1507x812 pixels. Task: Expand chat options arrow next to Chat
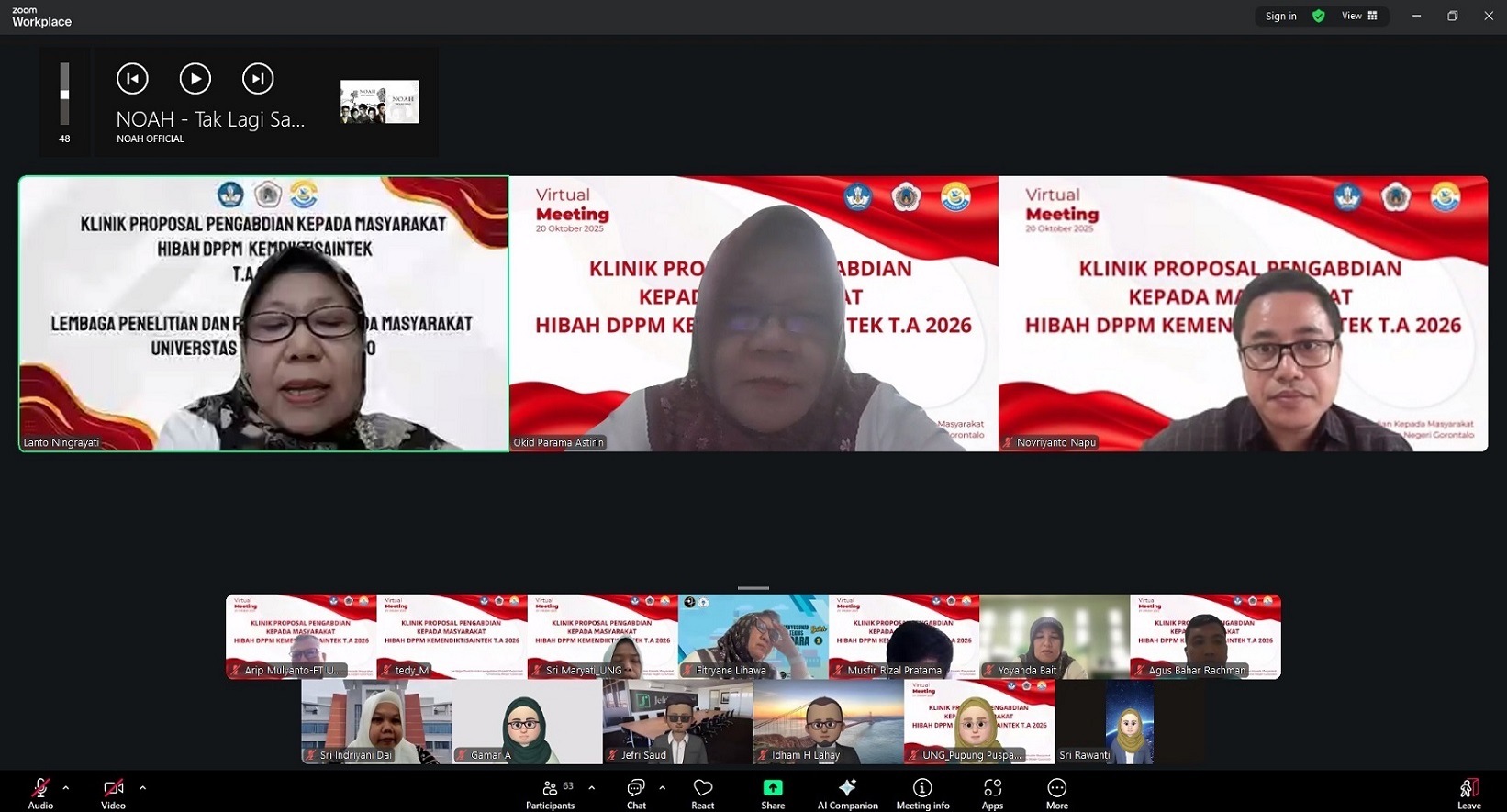[x=663, y=787]
